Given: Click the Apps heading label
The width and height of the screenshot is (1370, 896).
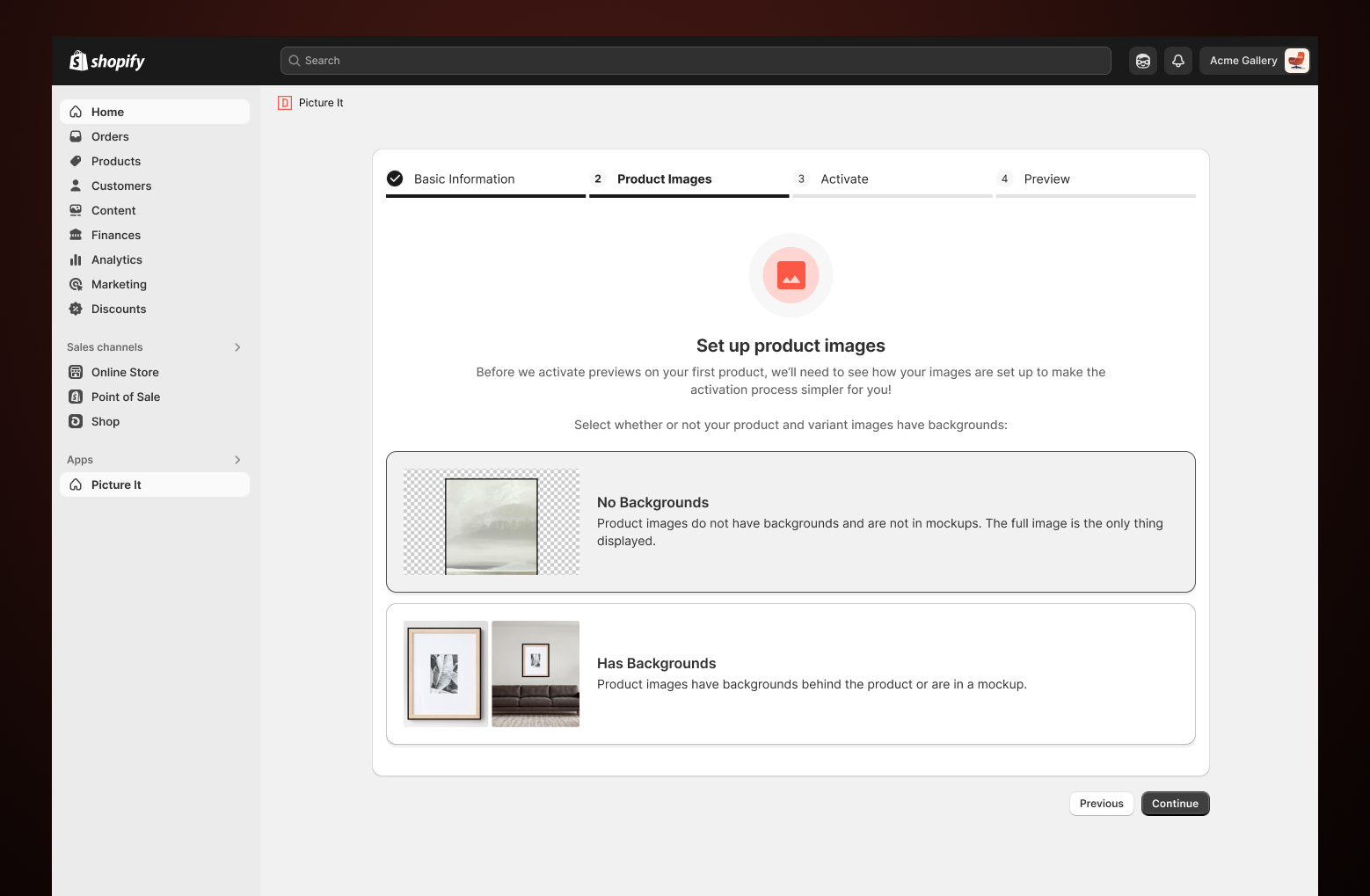Looking at the screenshot, I should (80, 460).
